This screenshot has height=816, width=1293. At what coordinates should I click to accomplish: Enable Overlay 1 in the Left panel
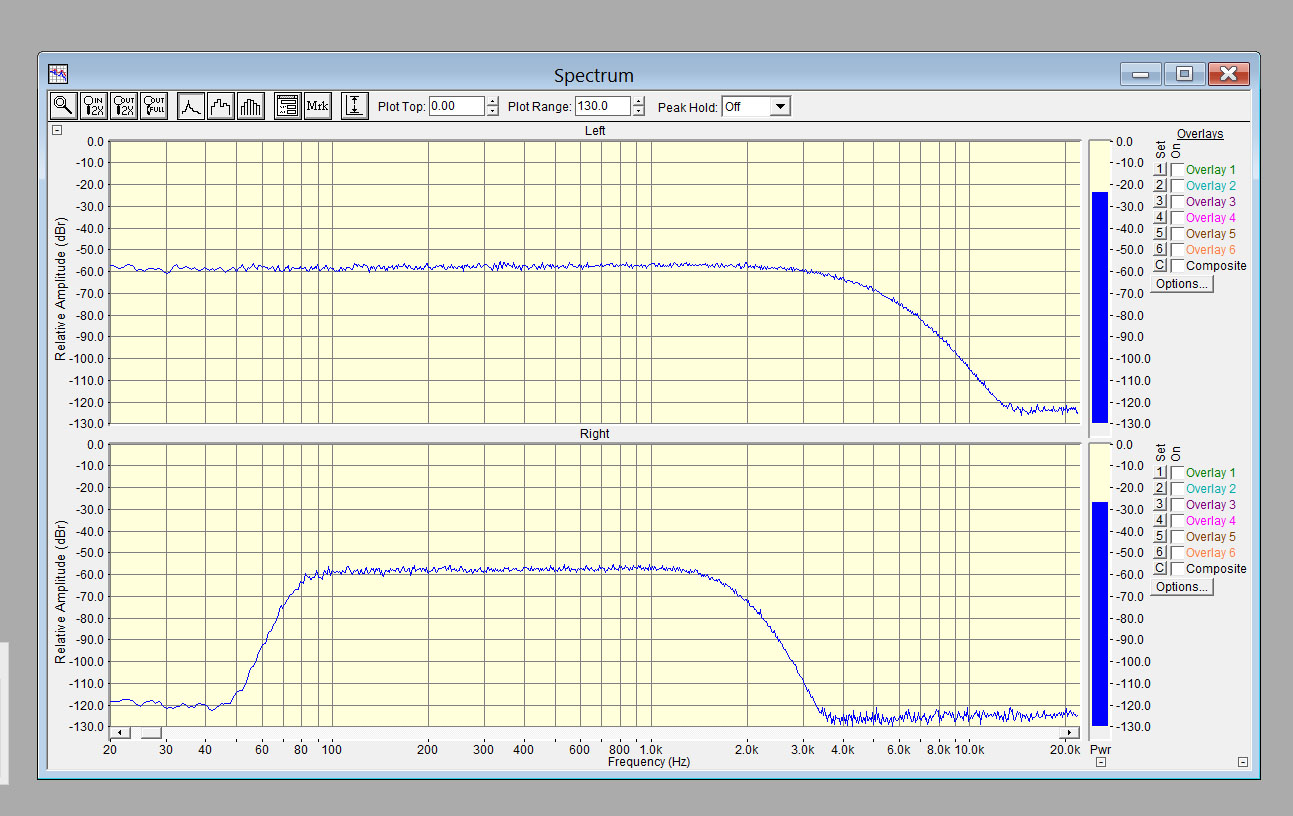coord(1177,170)
